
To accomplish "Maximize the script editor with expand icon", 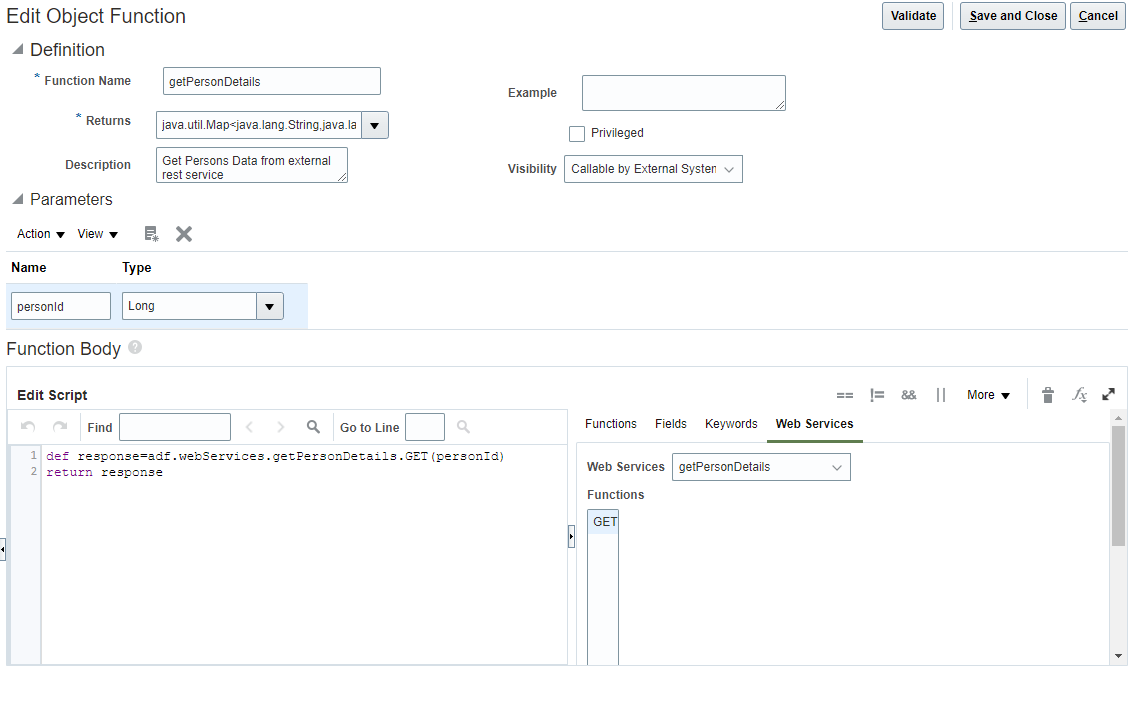I will (1109, 394).
